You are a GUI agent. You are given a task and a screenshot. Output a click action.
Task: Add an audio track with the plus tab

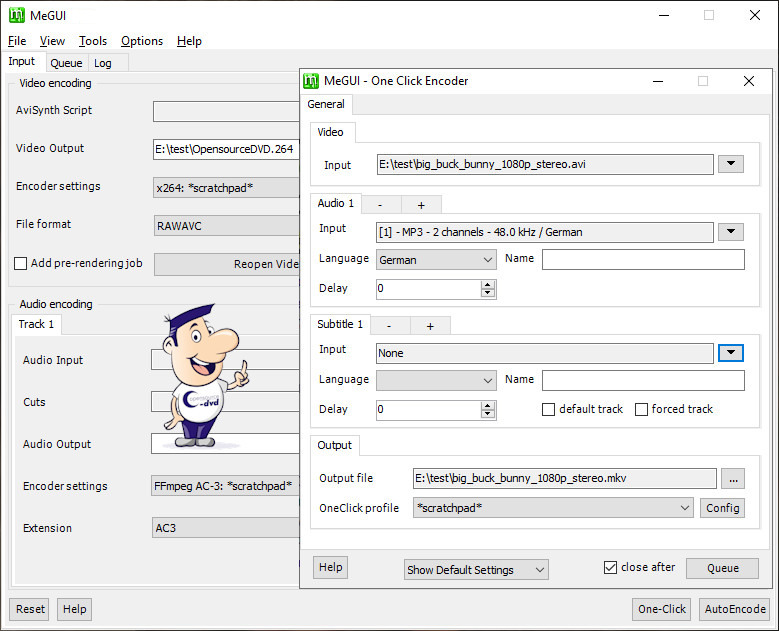421,204
